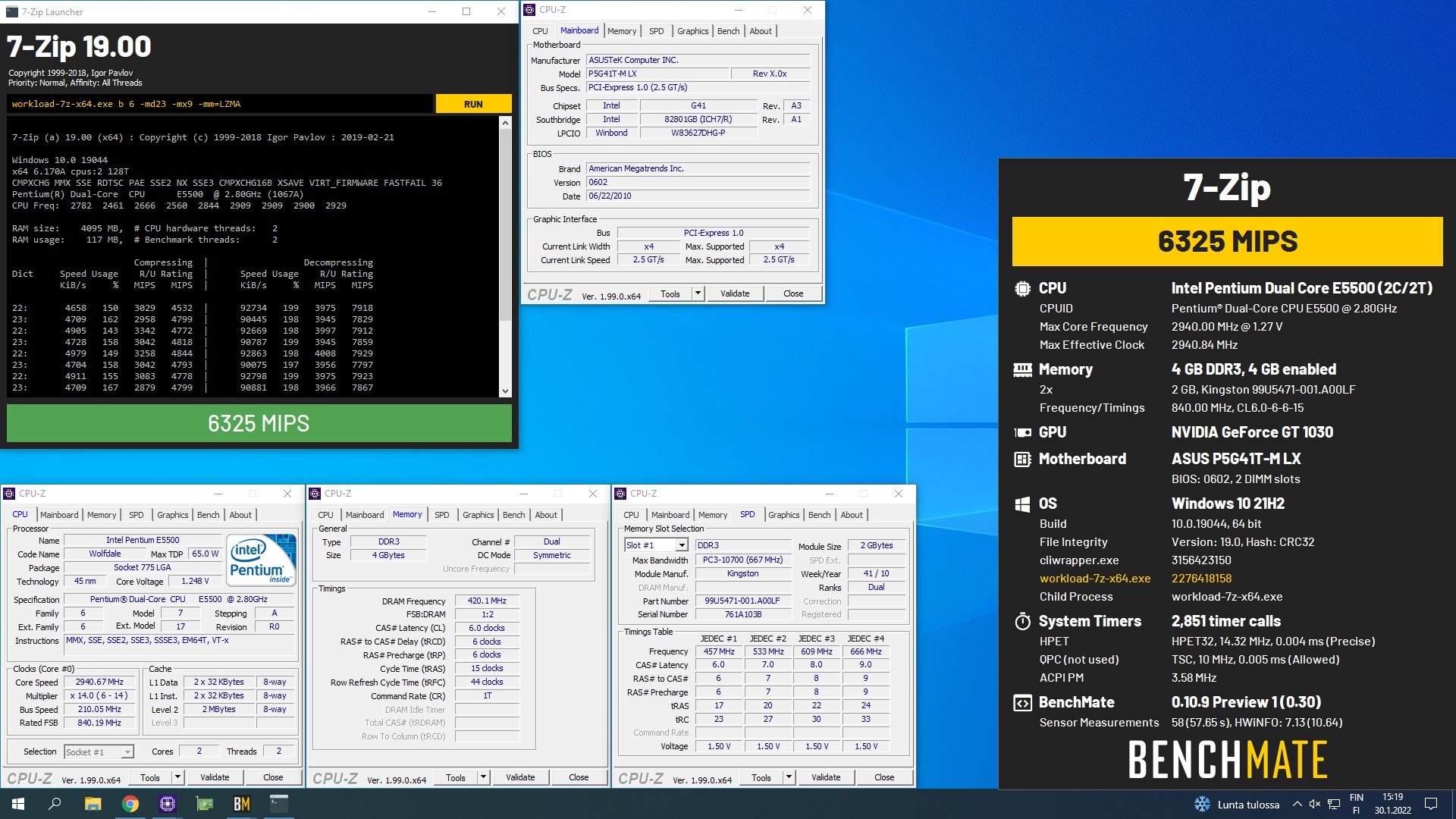1456x819 pixels.
Task: Open the notification center icon
Action: click(1431, 804)
